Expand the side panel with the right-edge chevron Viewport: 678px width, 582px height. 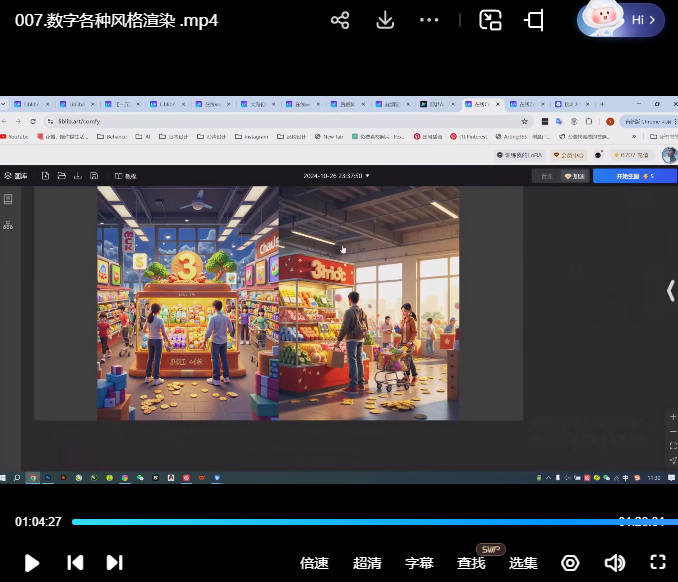(x=671, y=290)
